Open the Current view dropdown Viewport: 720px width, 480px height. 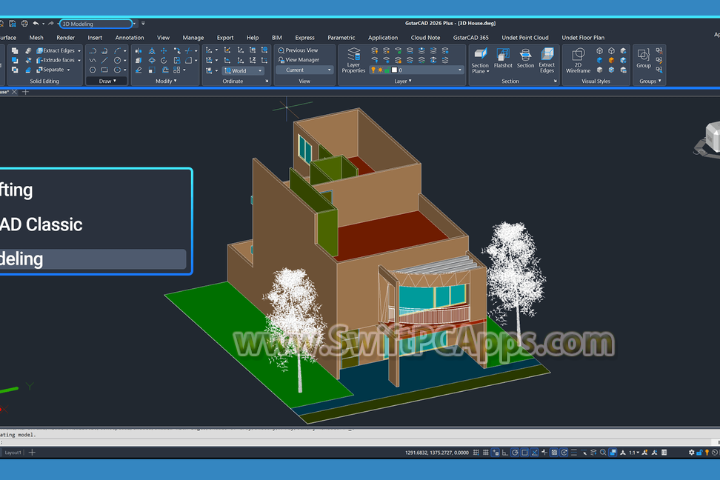[x=304, y=70]
